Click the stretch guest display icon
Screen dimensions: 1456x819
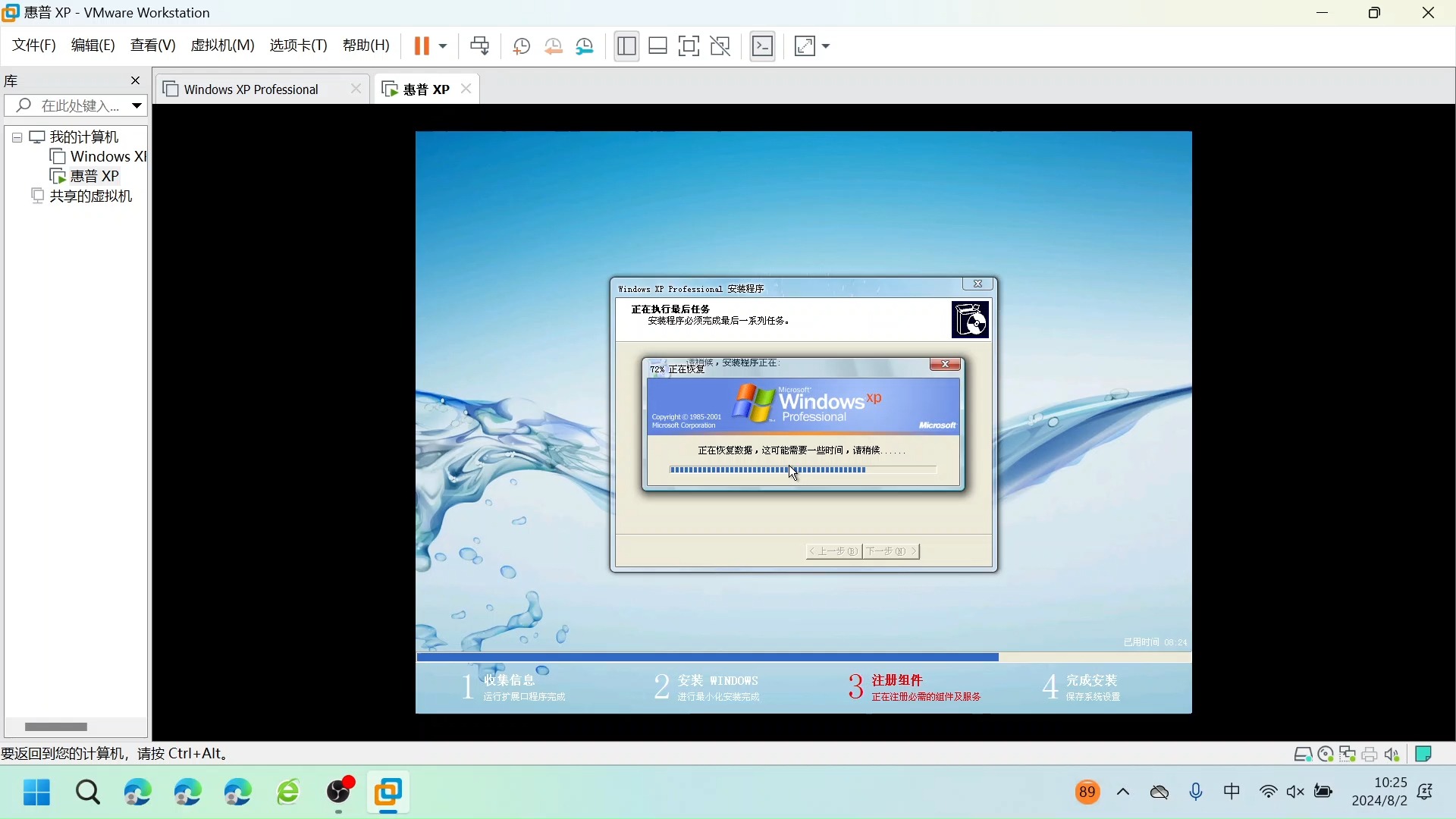tap(805, 46)
